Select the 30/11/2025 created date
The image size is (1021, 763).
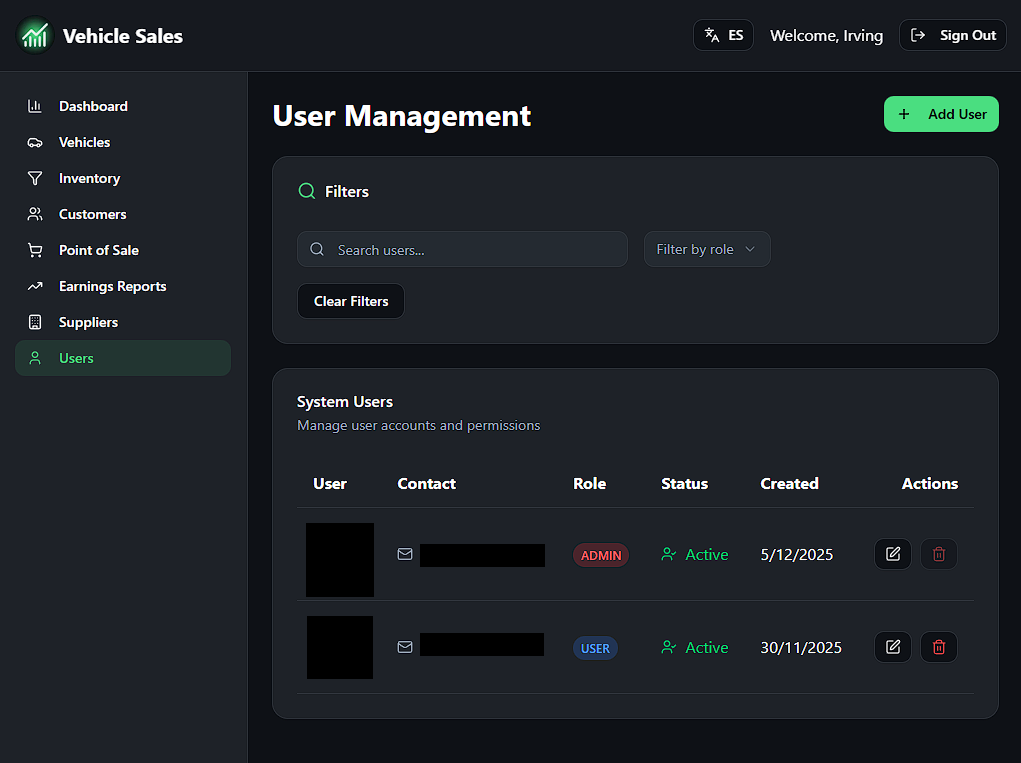click(801, 648)
